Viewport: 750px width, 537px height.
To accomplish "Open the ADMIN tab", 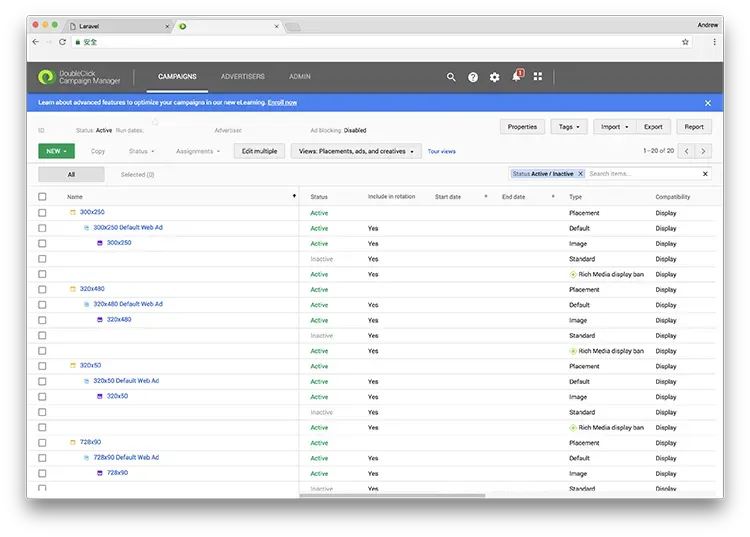I will tap(300, 77).
